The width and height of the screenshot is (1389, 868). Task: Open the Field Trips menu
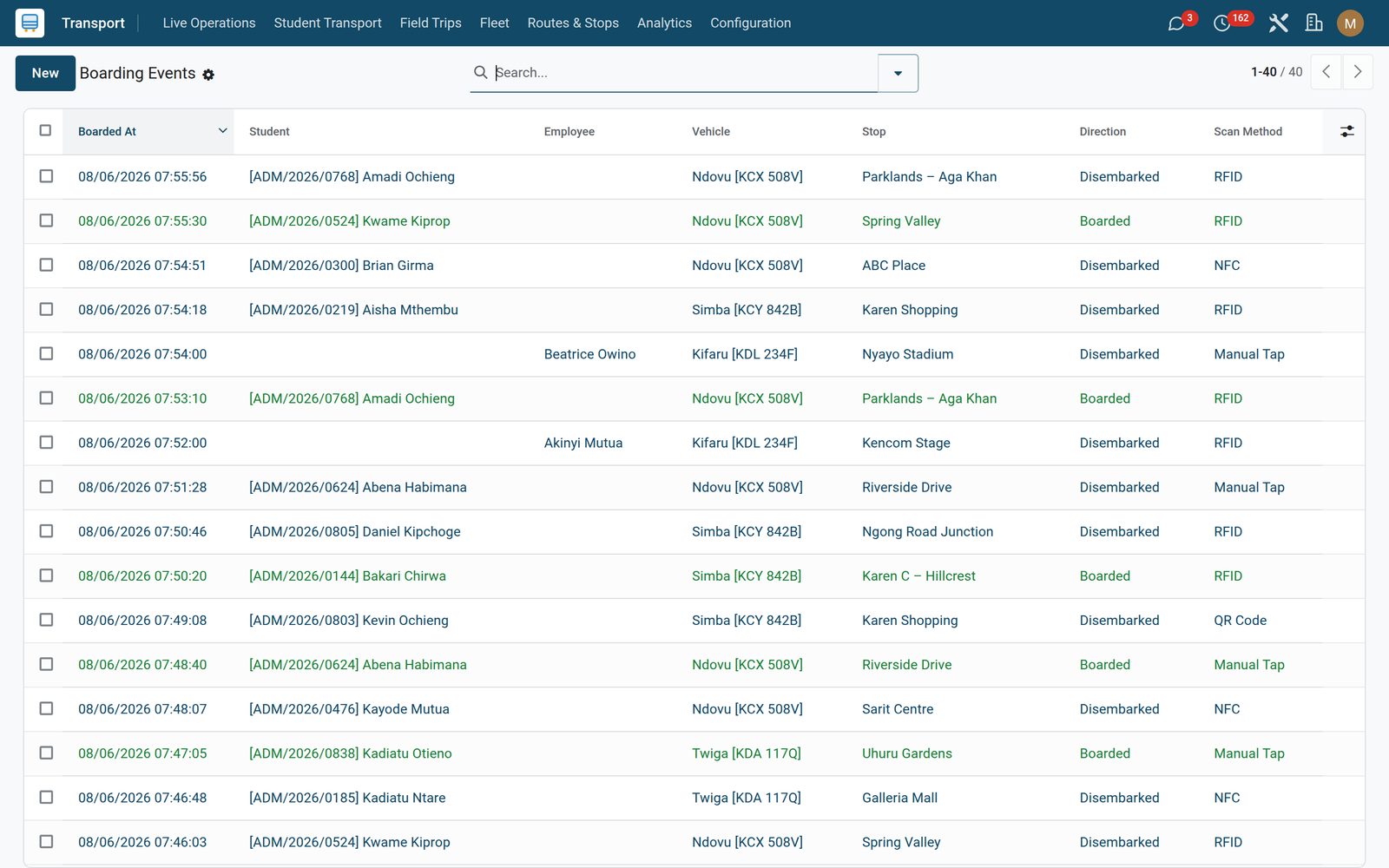pos(431,23)
